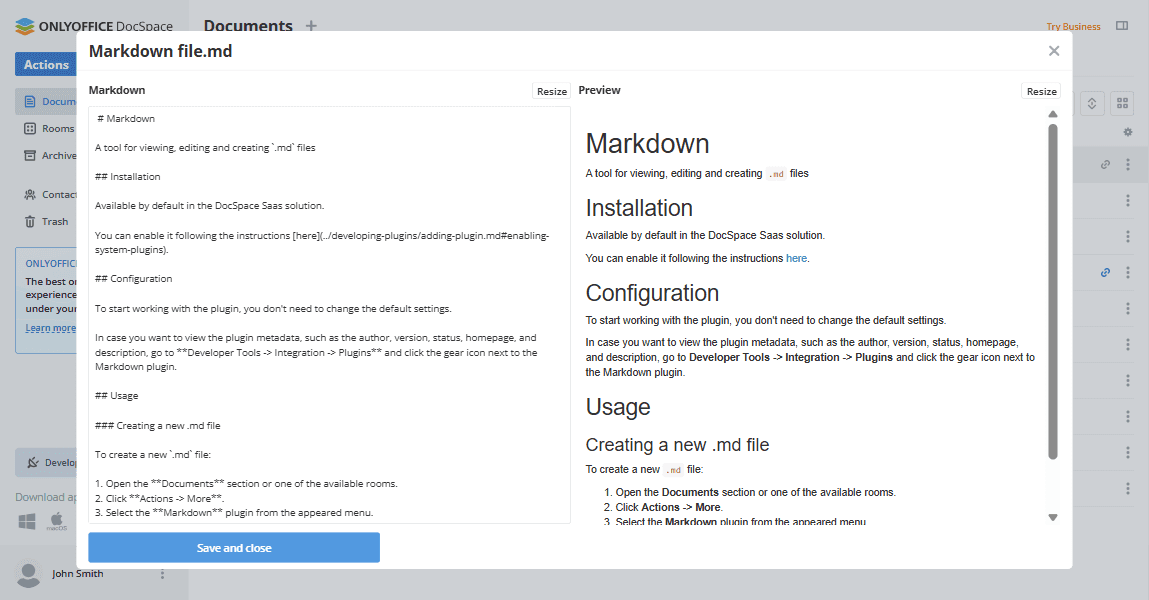Screen dimensions: 1149x600
Task: Open Rooms in the left sidebar
Action: (48, 128)
